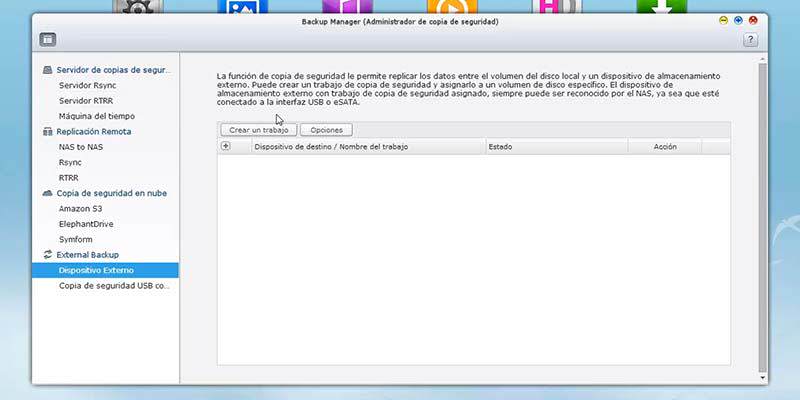Viewport: 800px width, 400px height.
Task: Select Servidor RTRR in sidebar
Action: (86, 101)
